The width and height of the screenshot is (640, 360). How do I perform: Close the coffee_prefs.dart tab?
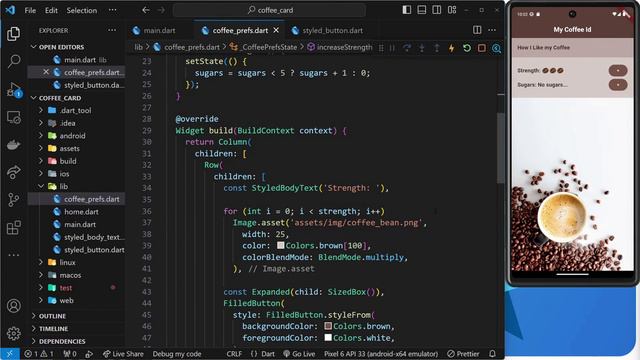276,30
